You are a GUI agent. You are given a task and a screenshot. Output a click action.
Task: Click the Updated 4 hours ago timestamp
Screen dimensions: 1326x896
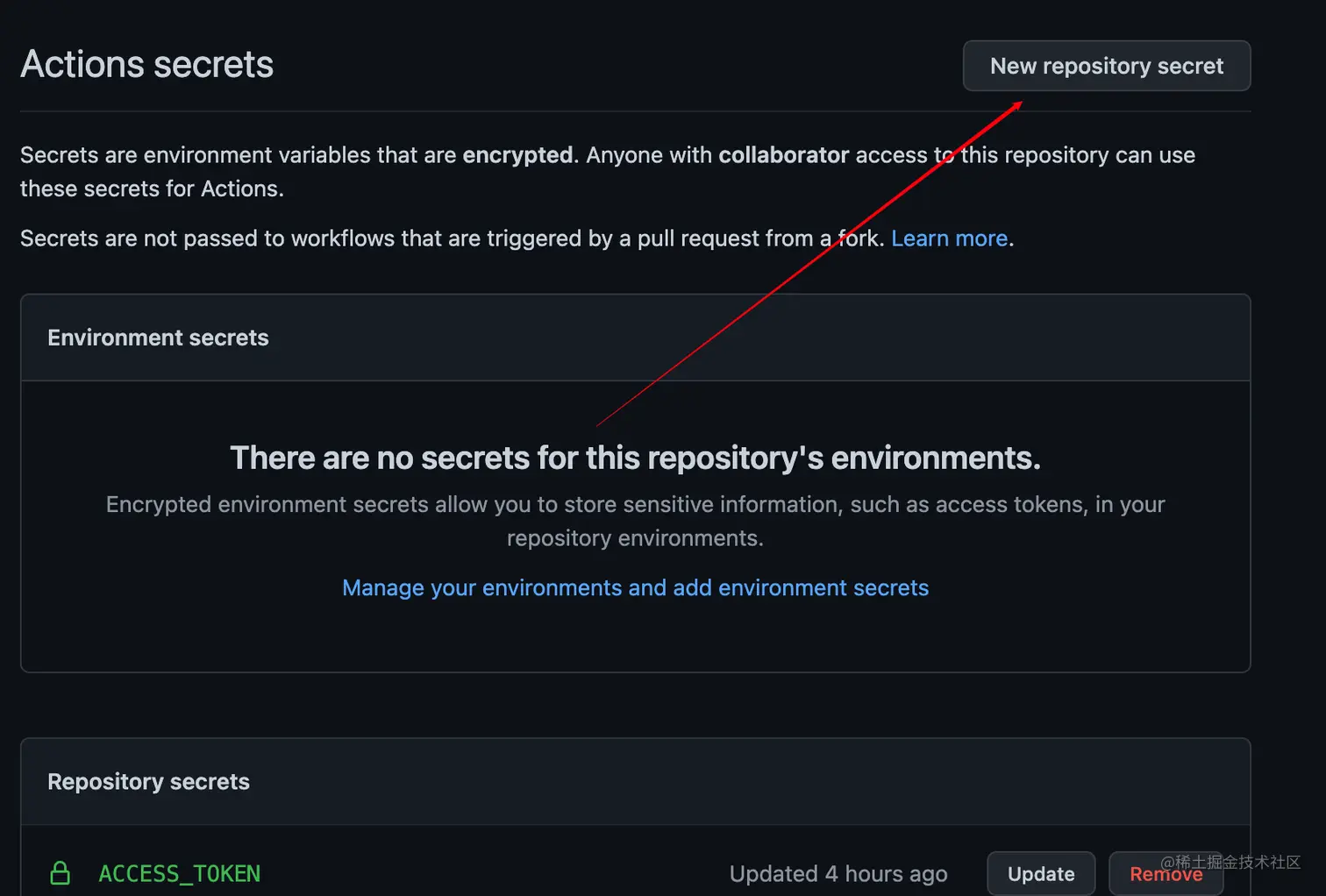pyautogui.click(x=838, y=873)
